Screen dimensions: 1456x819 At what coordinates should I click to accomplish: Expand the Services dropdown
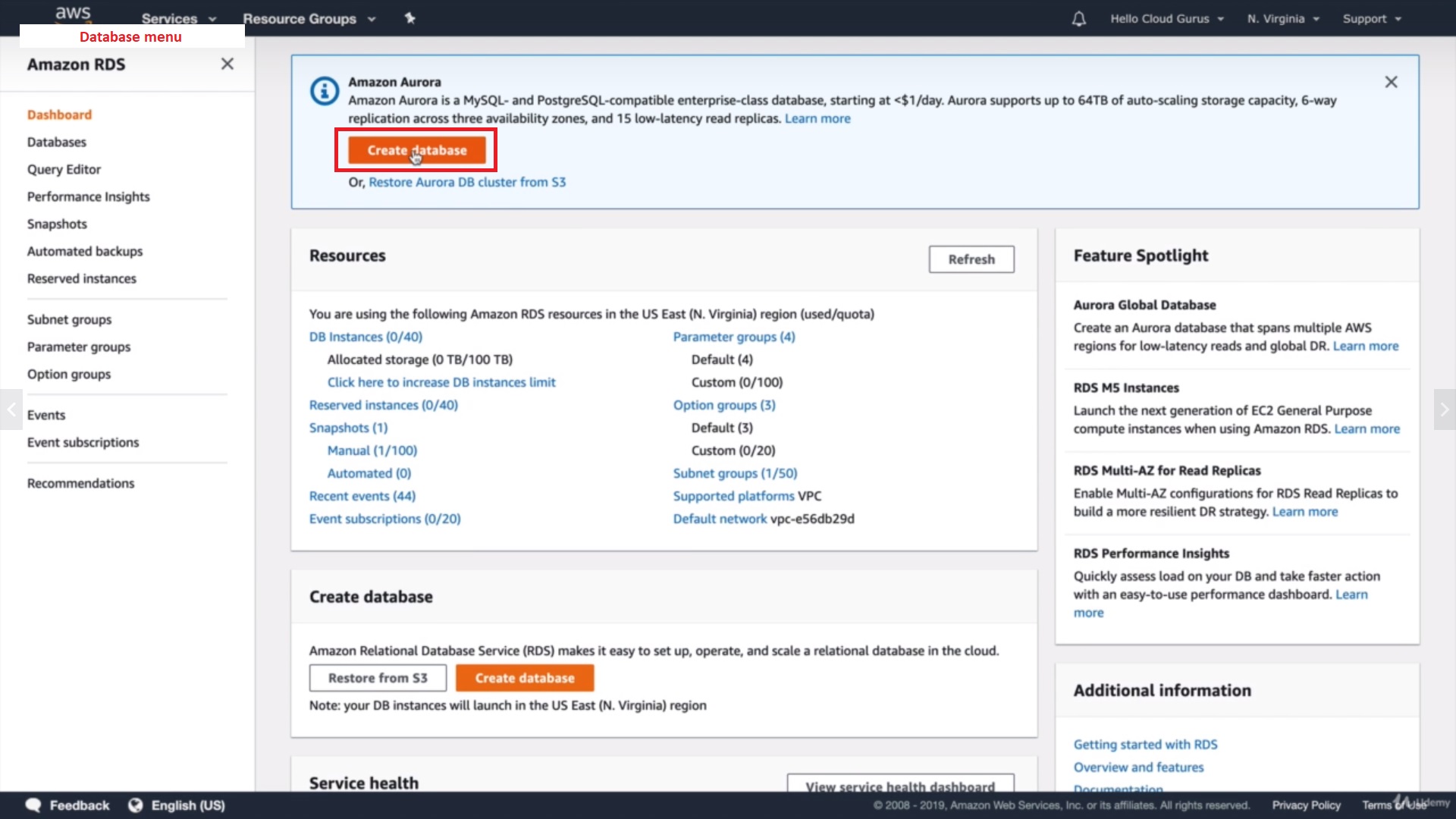(179, 18)
